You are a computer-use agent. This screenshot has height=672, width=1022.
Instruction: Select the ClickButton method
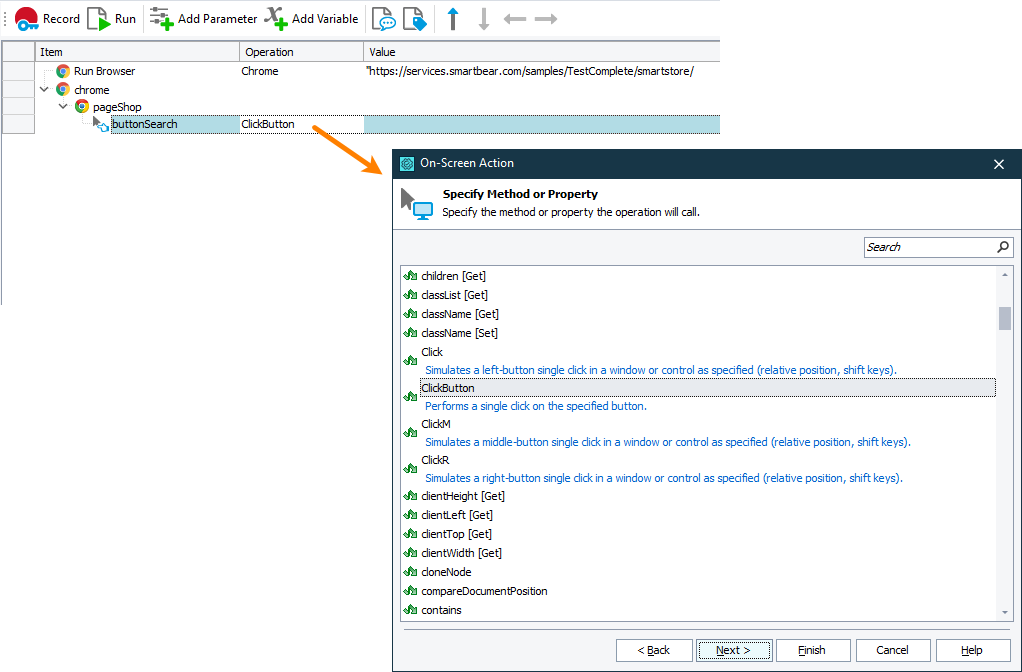pyautogui.click(x=708, y=388)
